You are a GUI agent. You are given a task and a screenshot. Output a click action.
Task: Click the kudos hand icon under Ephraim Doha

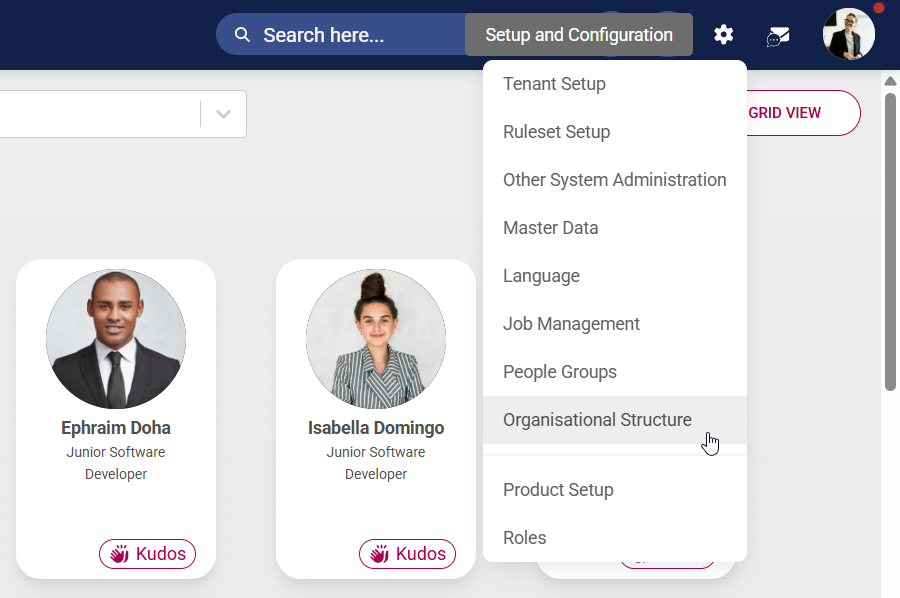(x=120, y=553)
